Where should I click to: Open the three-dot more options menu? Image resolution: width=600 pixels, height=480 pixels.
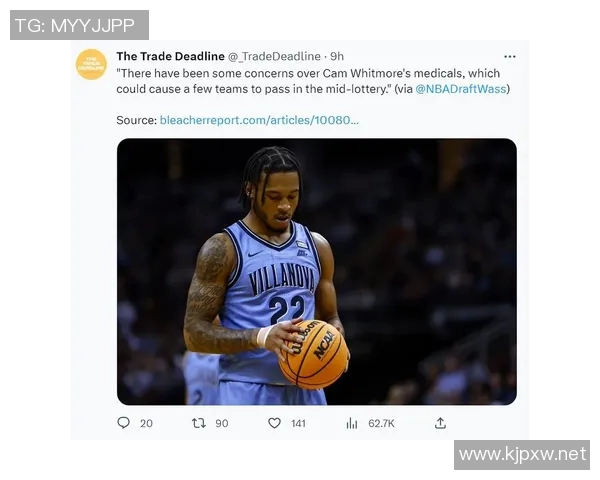[510, 57]
